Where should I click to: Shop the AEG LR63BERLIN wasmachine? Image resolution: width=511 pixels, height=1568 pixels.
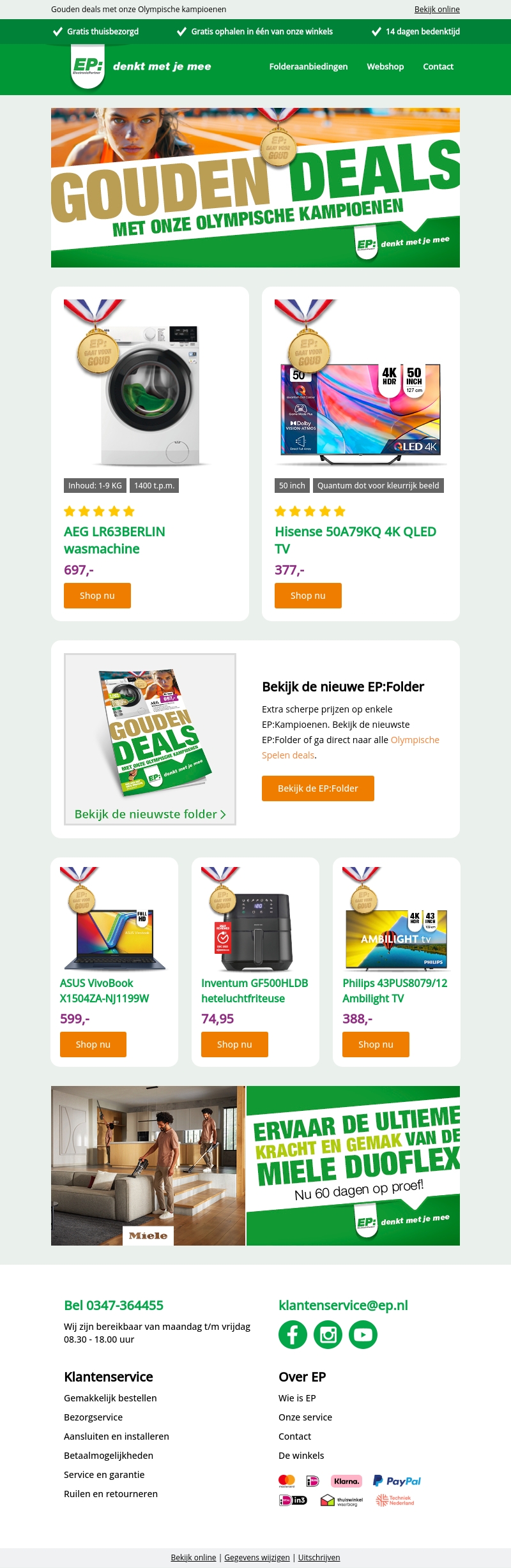tap(97, 596)
